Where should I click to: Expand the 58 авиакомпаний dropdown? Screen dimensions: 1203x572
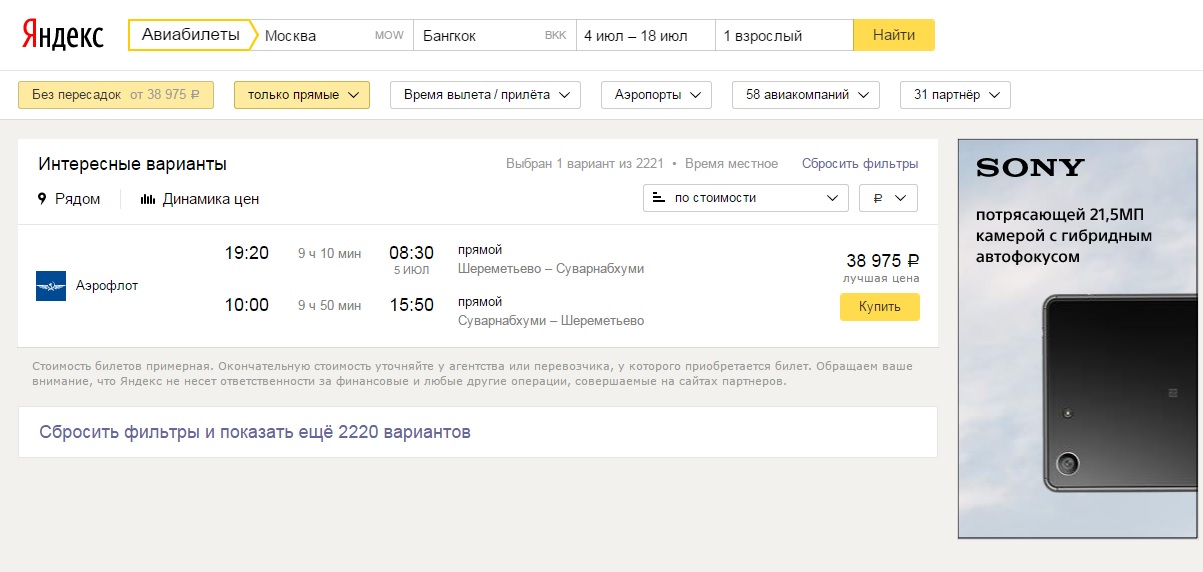(806, 95)
